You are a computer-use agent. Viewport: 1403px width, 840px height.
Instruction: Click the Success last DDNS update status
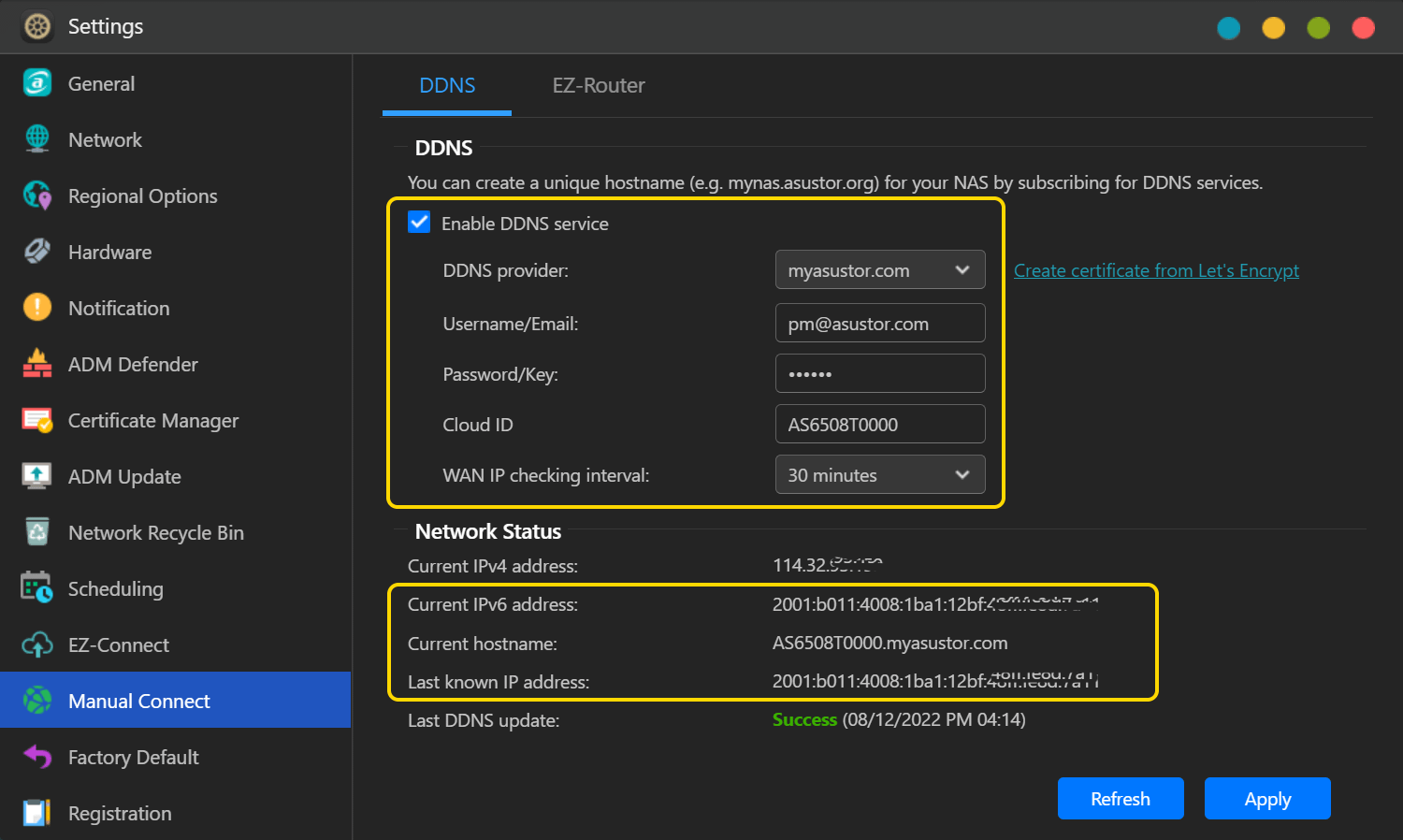[804, 719]
